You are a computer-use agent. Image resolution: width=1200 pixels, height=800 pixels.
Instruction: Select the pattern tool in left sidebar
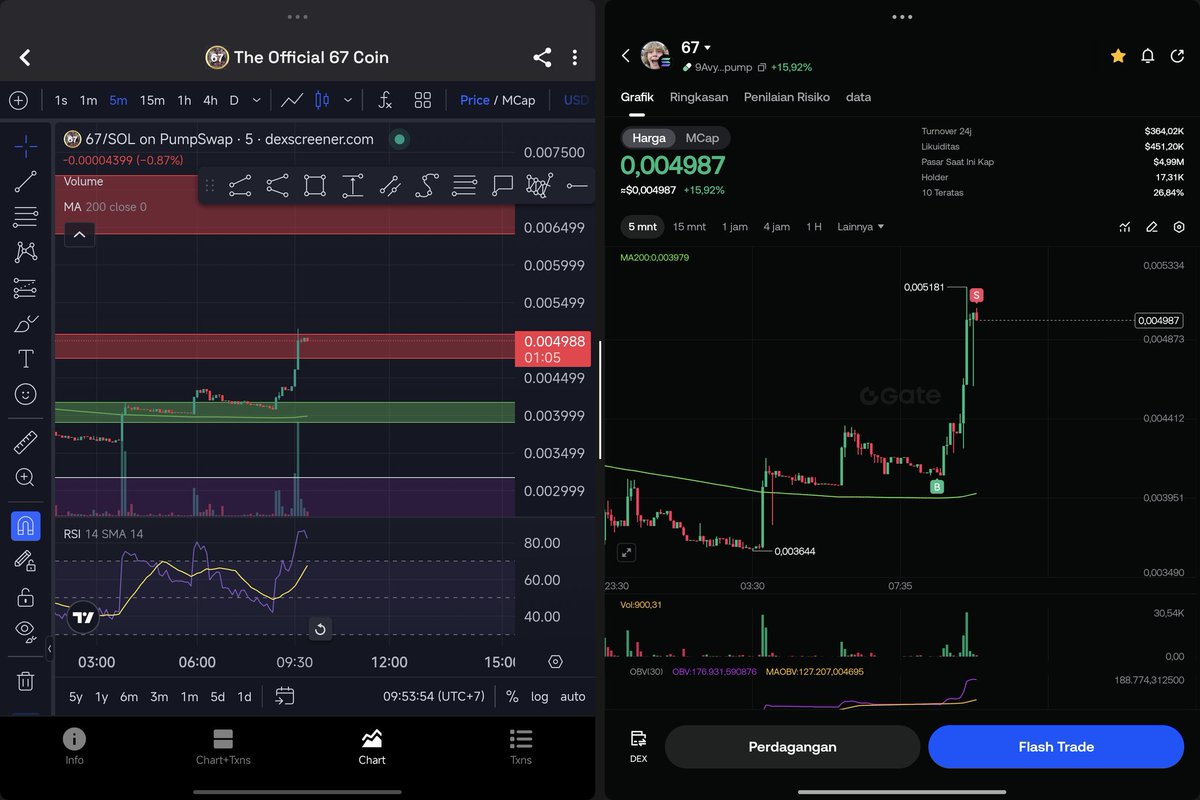click(x=26, y=253)
